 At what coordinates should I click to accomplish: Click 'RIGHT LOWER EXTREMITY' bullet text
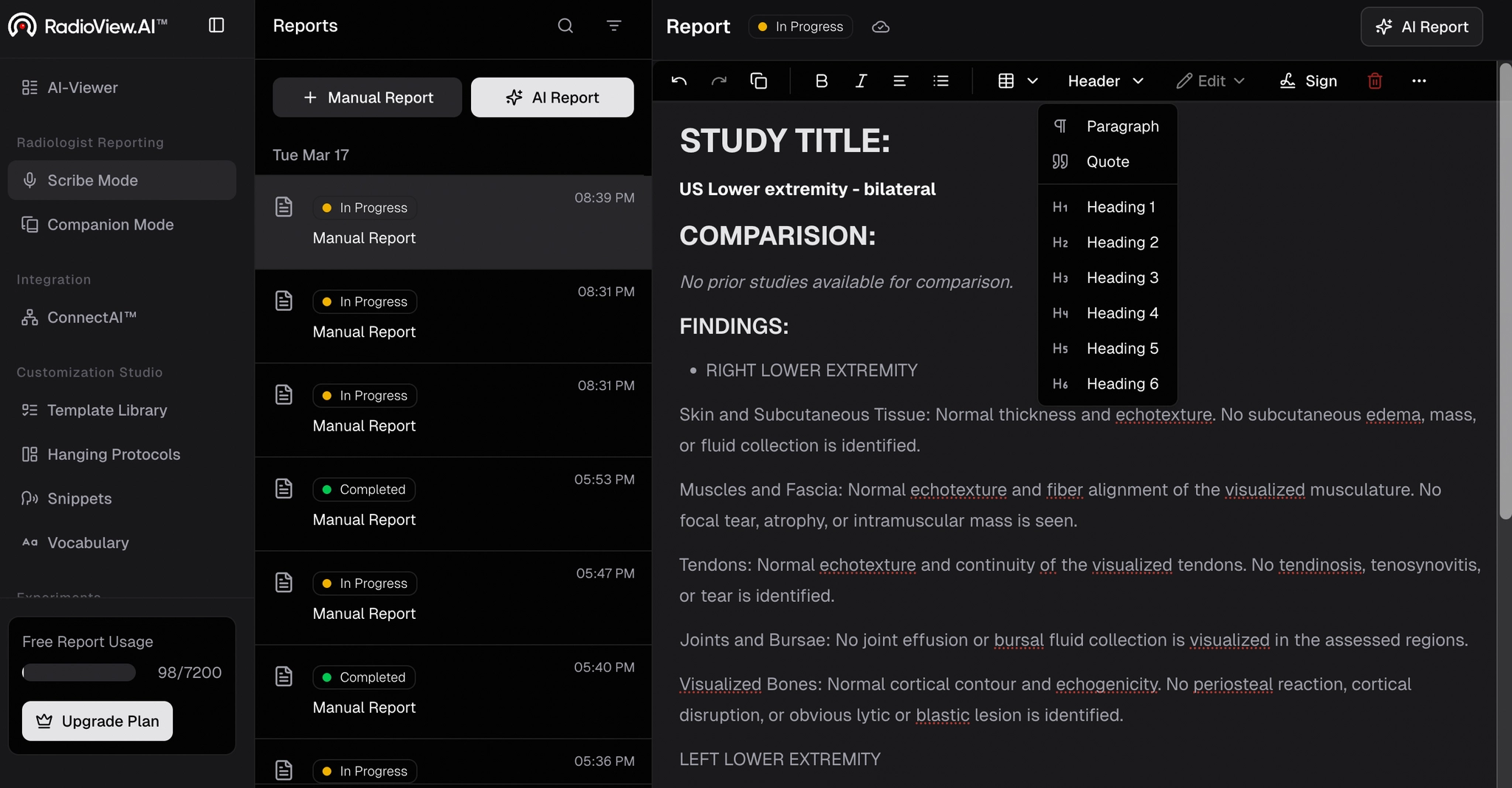(x=811, y=371)
